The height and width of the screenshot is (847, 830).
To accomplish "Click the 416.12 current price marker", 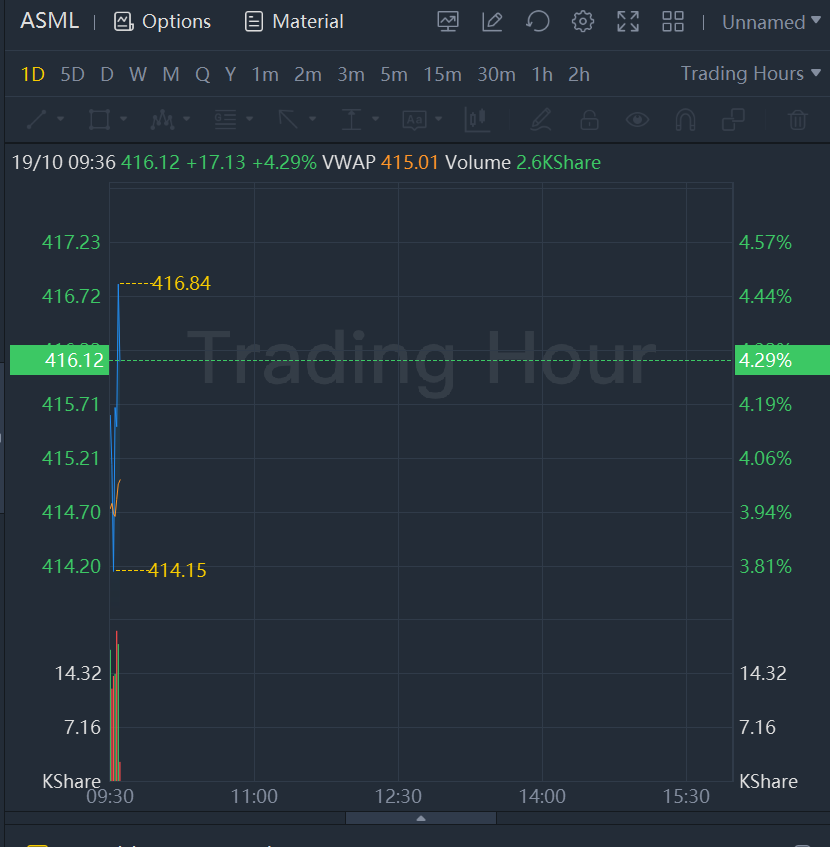I will (58, 360).
